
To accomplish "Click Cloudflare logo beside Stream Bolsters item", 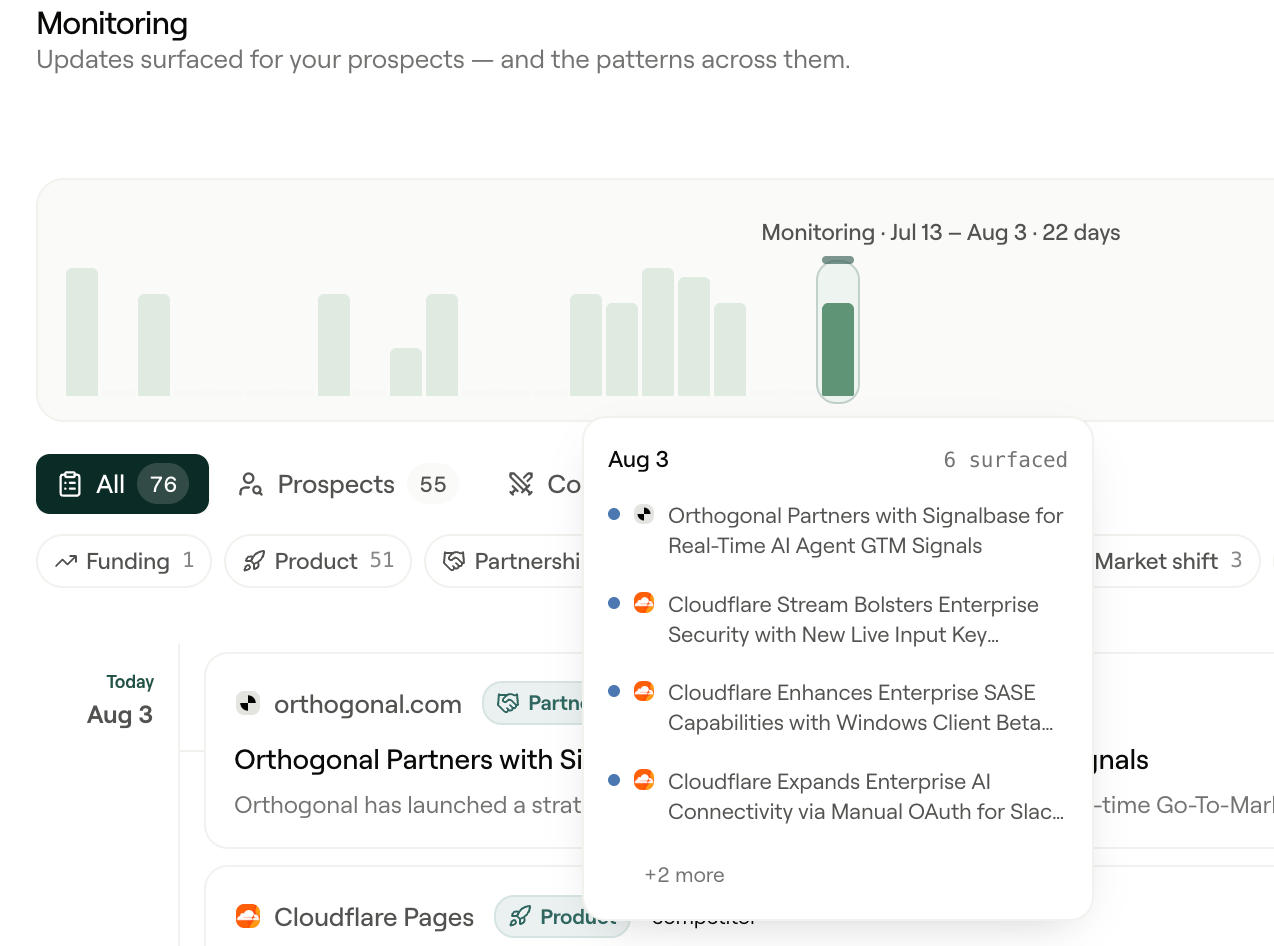I will (644, 603).
